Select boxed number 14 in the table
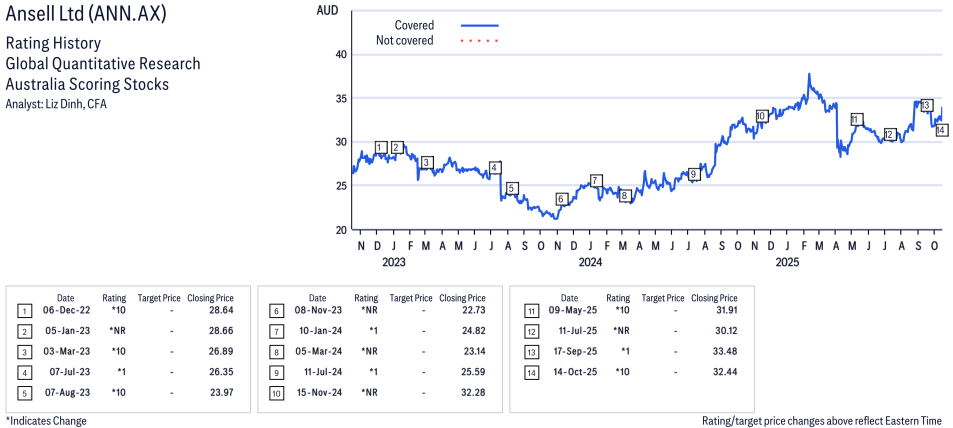Viewport: 953px width, 428px height. [531, 371]
